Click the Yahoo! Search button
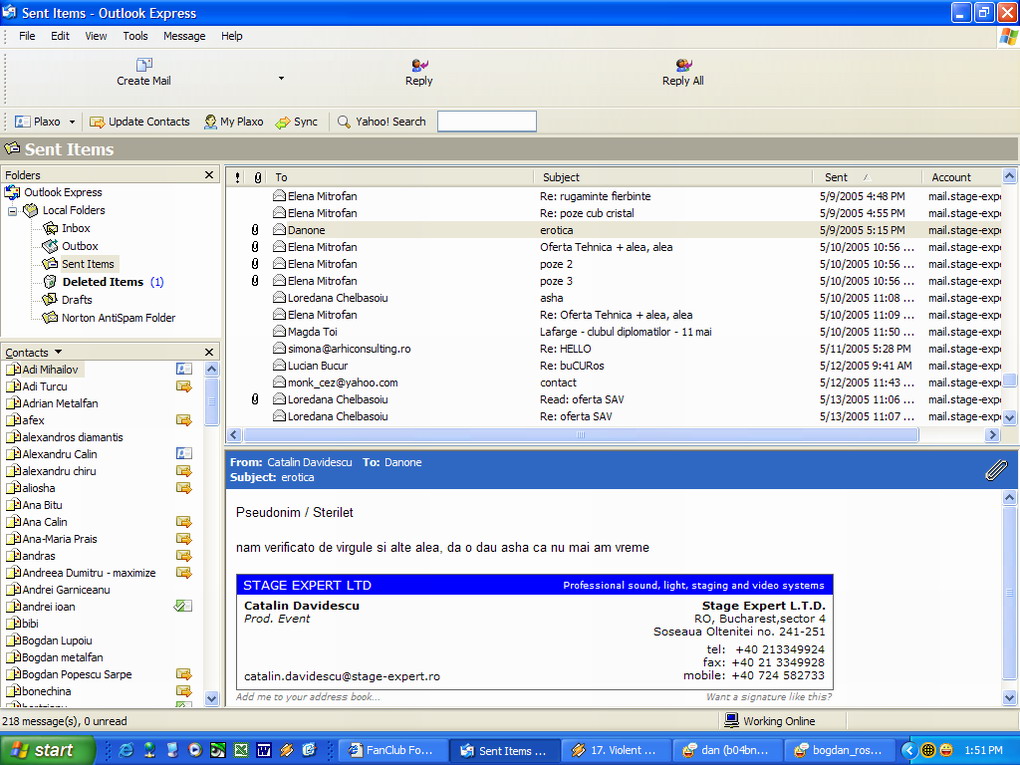 (382, 122)
